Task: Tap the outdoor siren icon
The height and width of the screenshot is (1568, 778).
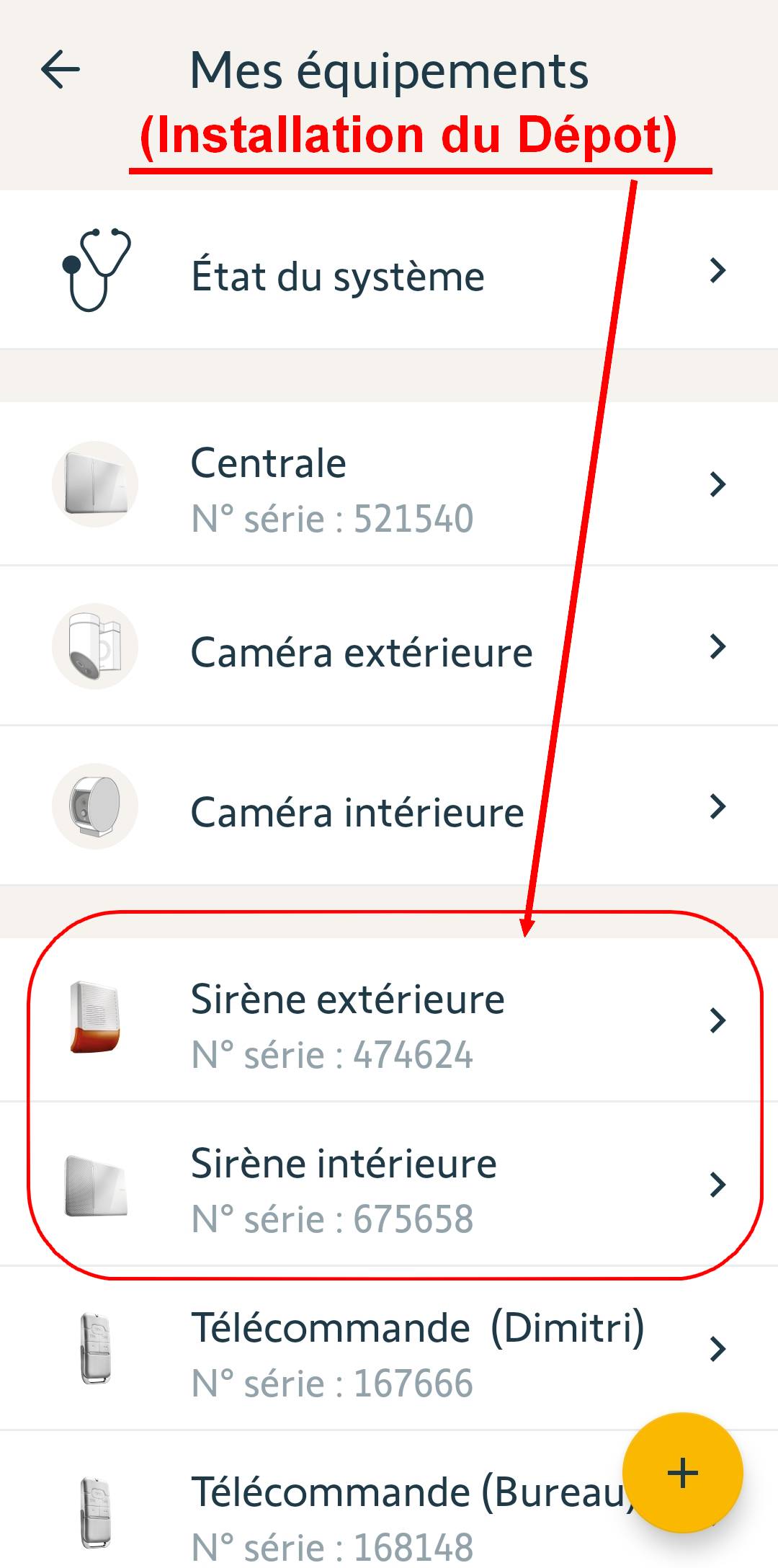Action: coord(95,1017)
